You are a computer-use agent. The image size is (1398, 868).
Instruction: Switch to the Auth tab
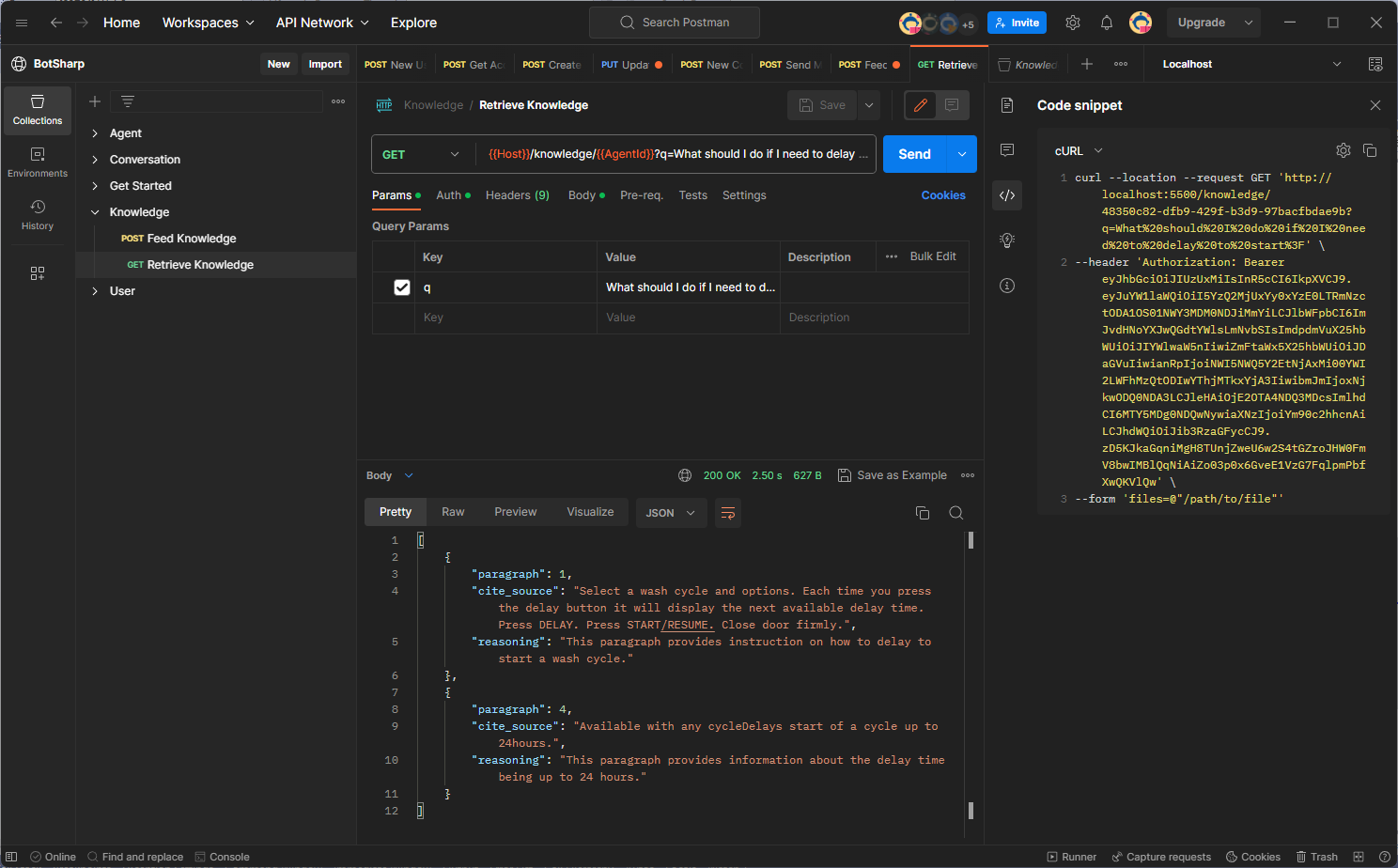453,195
